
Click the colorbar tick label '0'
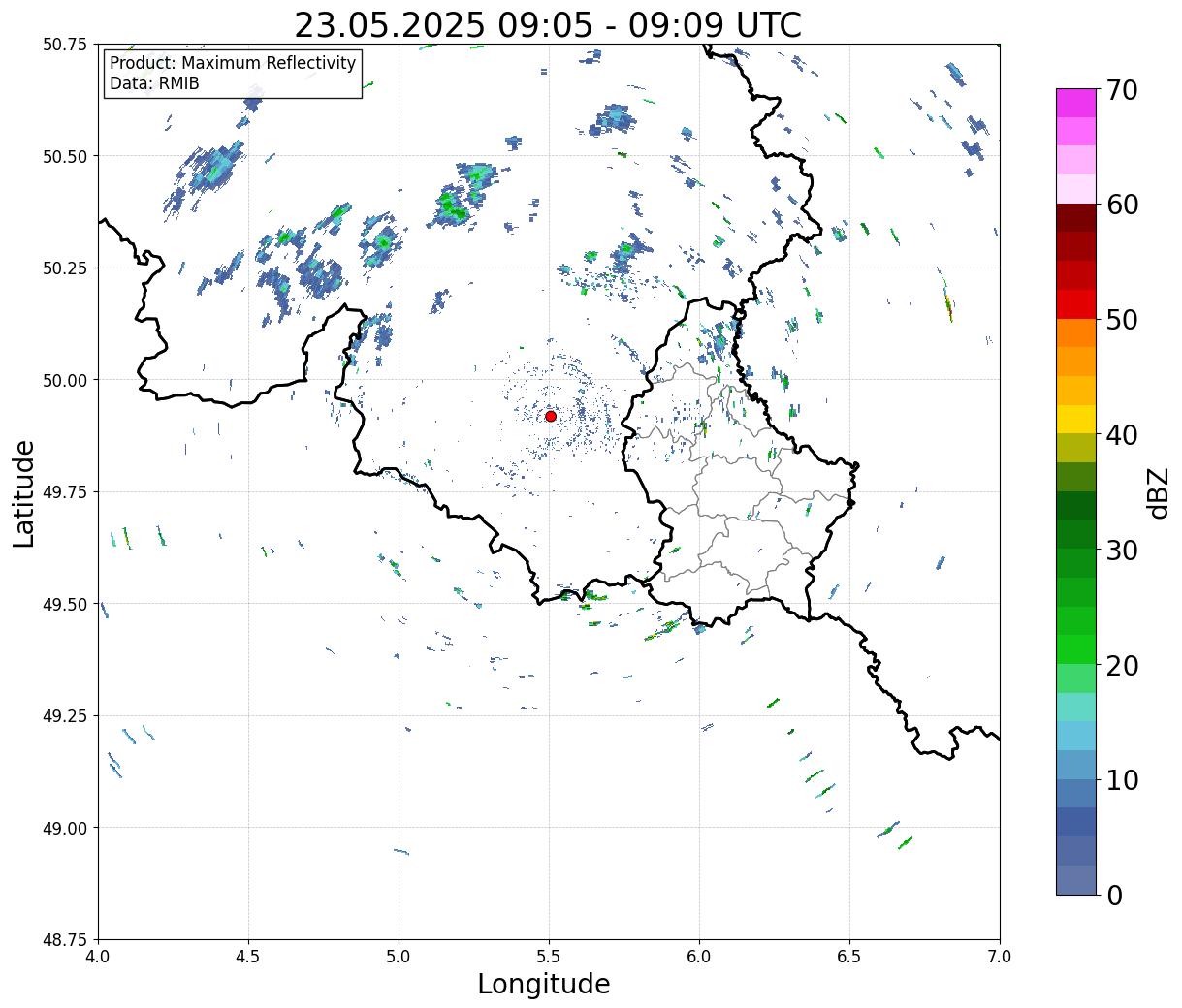pyautogui.click(x=1113, y=895)
